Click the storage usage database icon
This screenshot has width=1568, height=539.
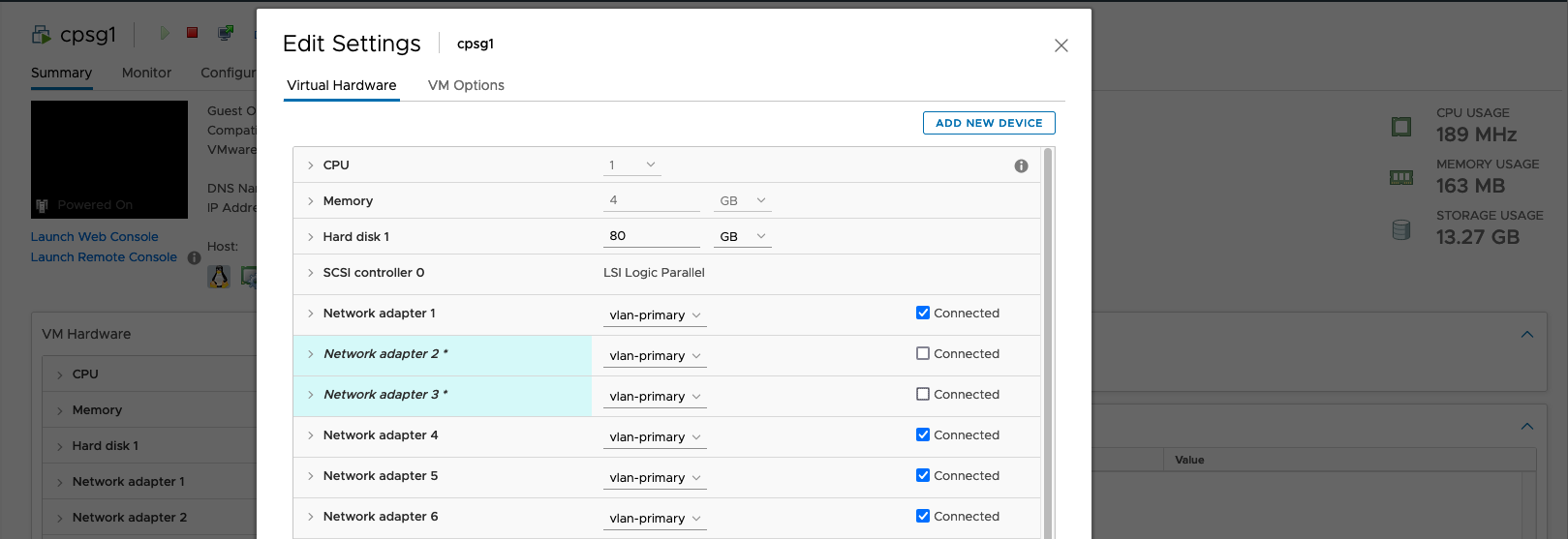click(1400, 229)
